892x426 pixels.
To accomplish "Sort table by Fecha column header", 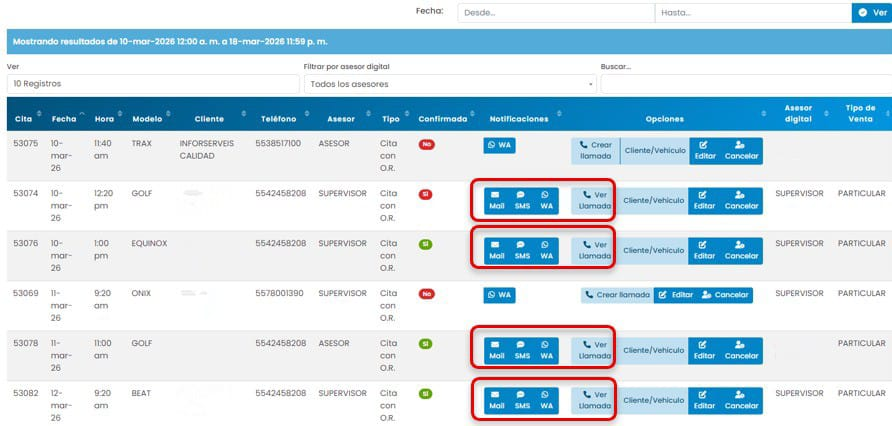I will click(64, 119).
